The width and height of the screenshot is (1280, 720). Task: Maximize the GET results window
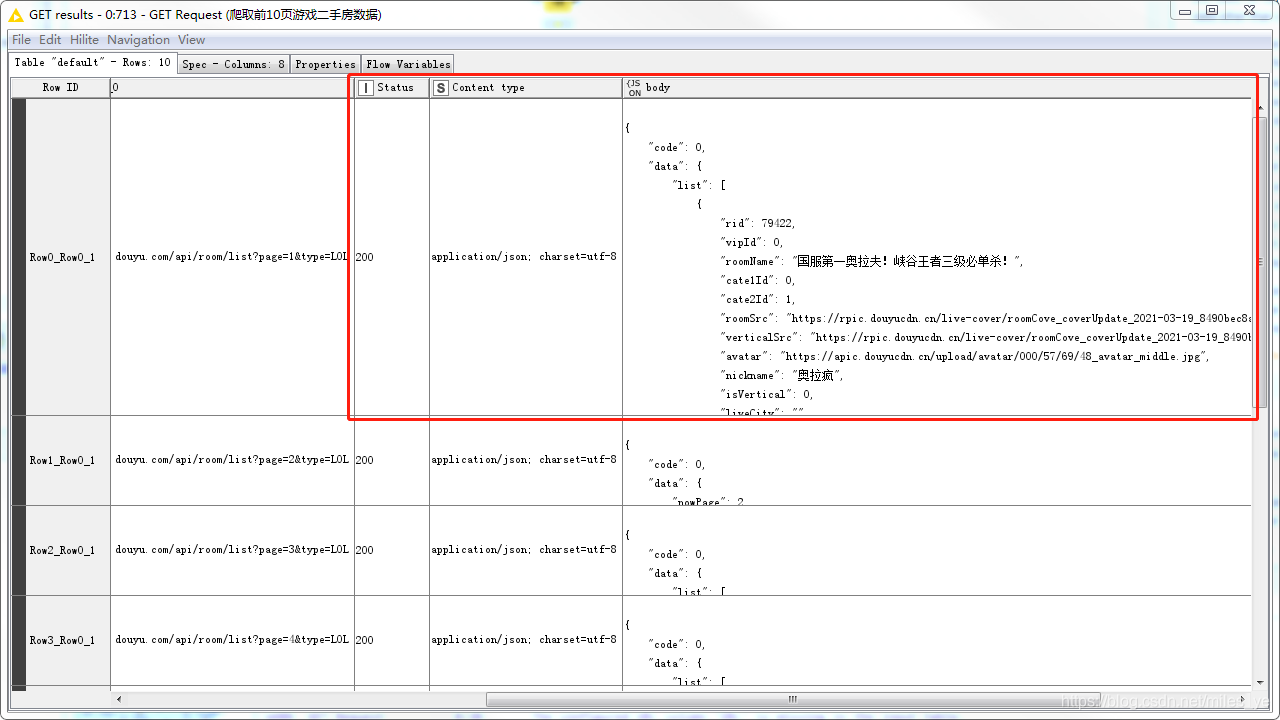click(x=1211, y=10)
